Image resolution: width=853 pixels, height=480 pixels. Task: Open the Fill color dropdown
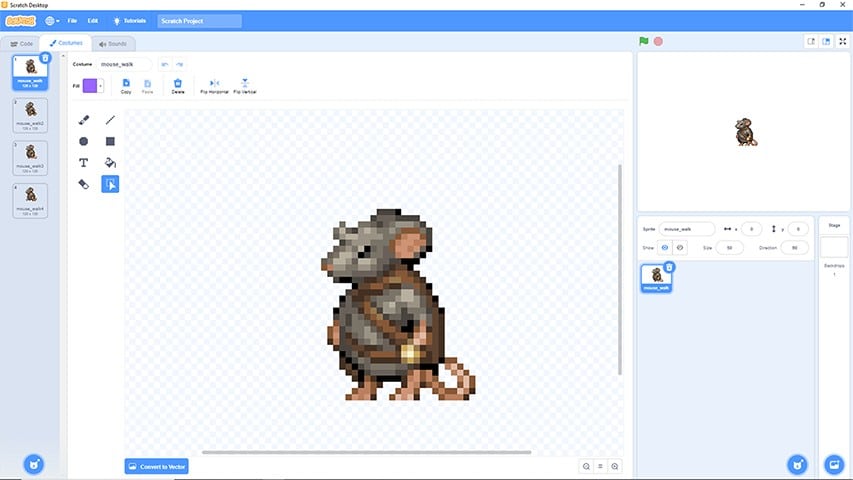[100, 86]
